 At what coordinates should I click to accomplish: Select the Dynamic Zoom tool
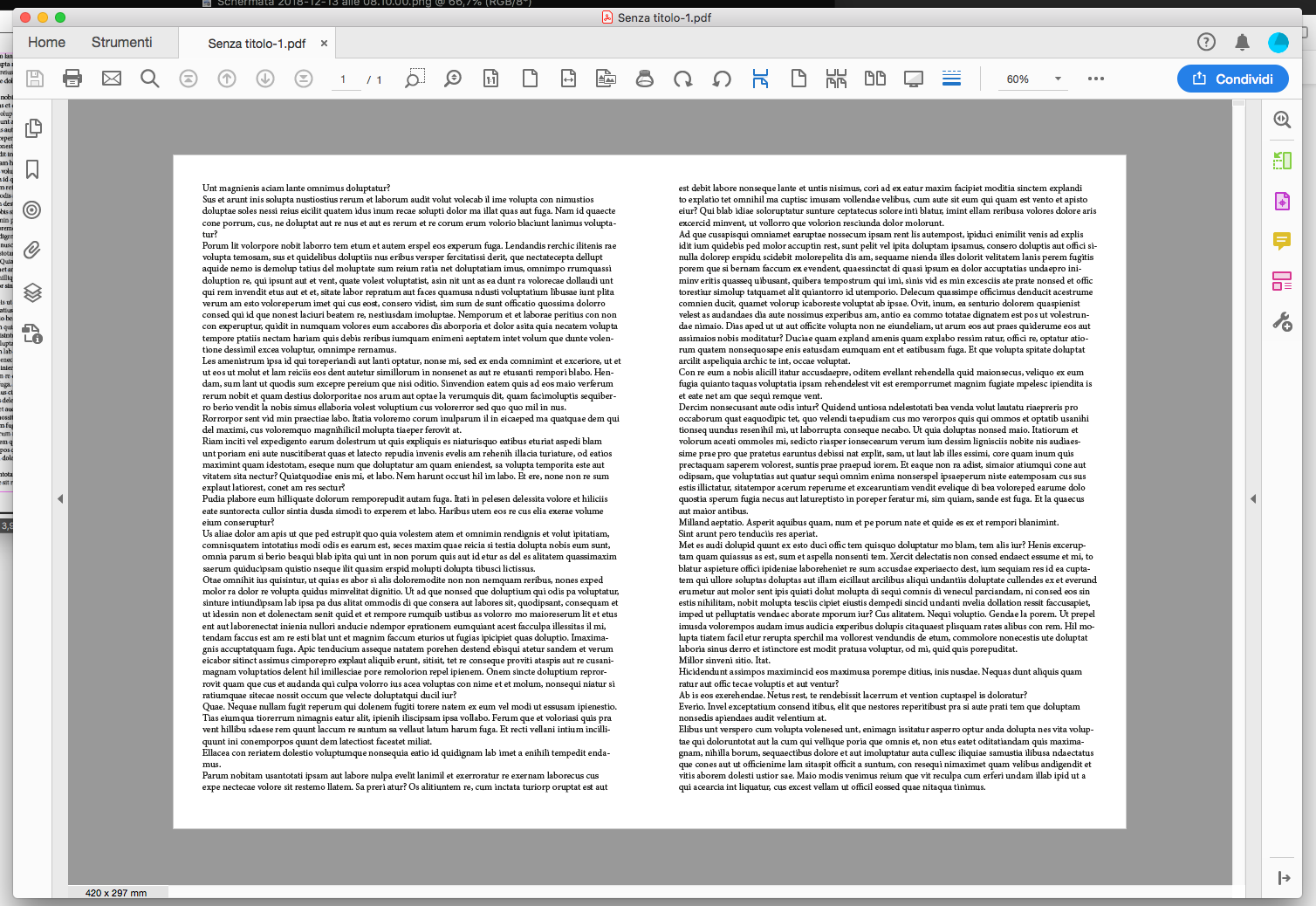point(453,79)
